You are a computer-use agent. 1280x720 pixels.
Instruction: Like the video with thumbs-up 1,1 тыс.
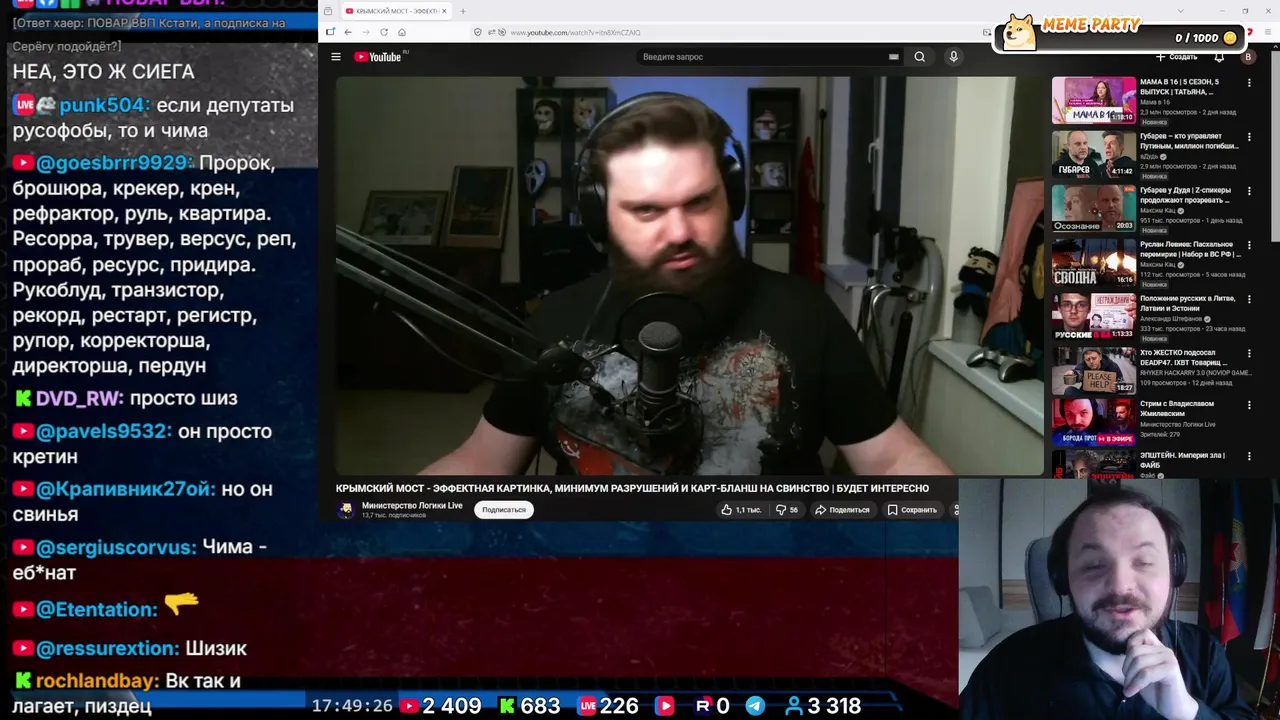[x=740, y=510]
